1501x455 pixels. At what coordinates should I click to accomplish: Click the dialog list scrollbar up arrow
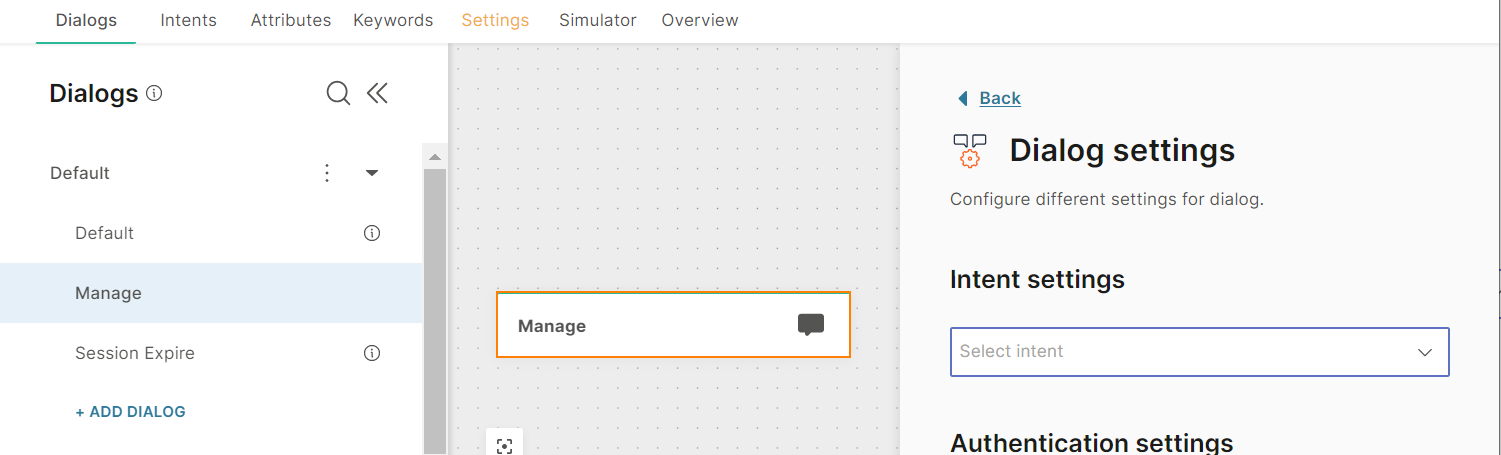tap(434, 157)
